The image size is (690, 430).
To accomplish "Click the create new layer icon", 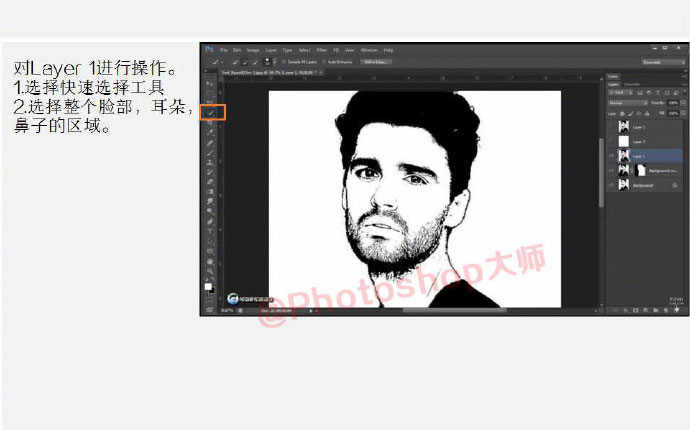I will click(666, 310).
